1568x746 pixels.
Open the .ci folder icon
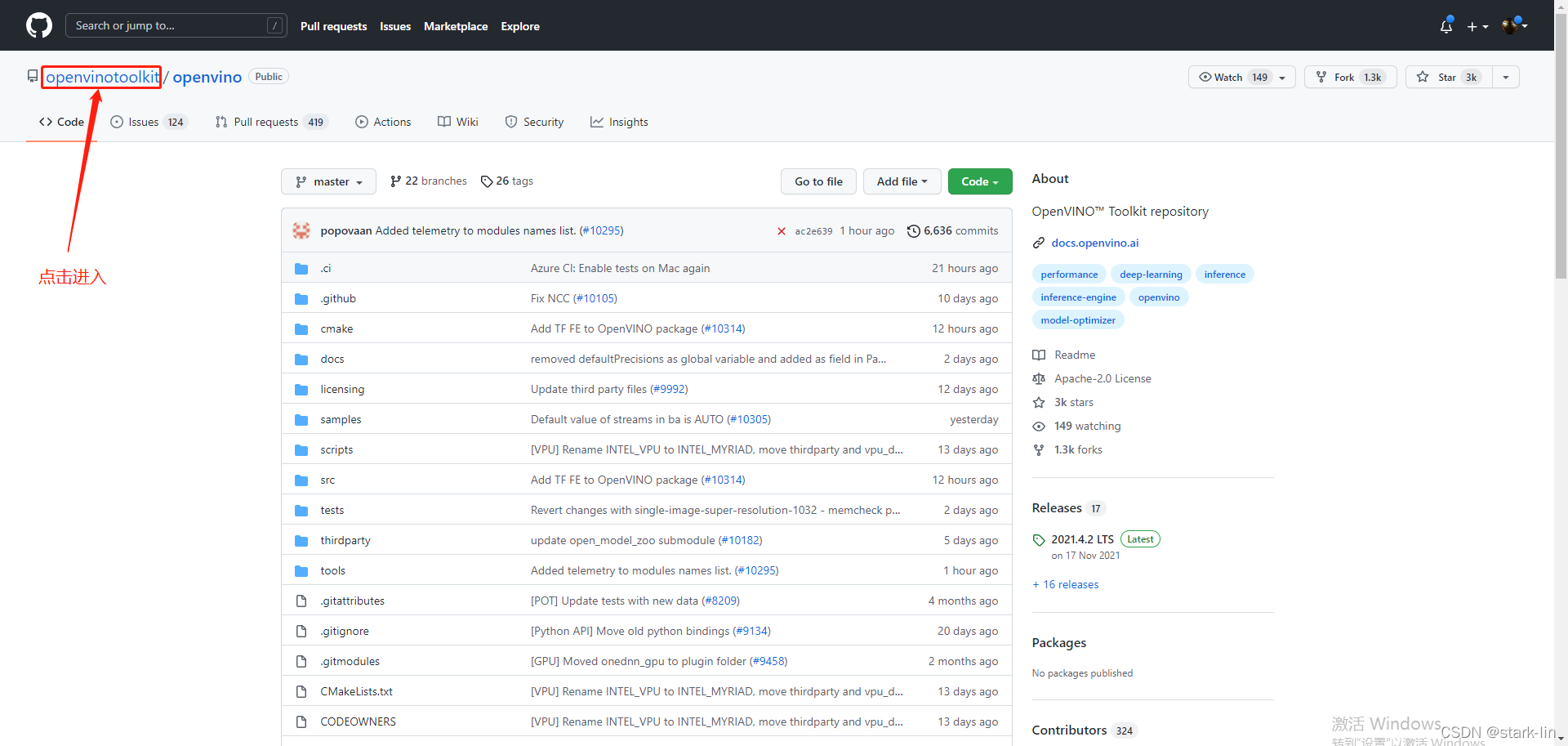(x=301, y=268)
